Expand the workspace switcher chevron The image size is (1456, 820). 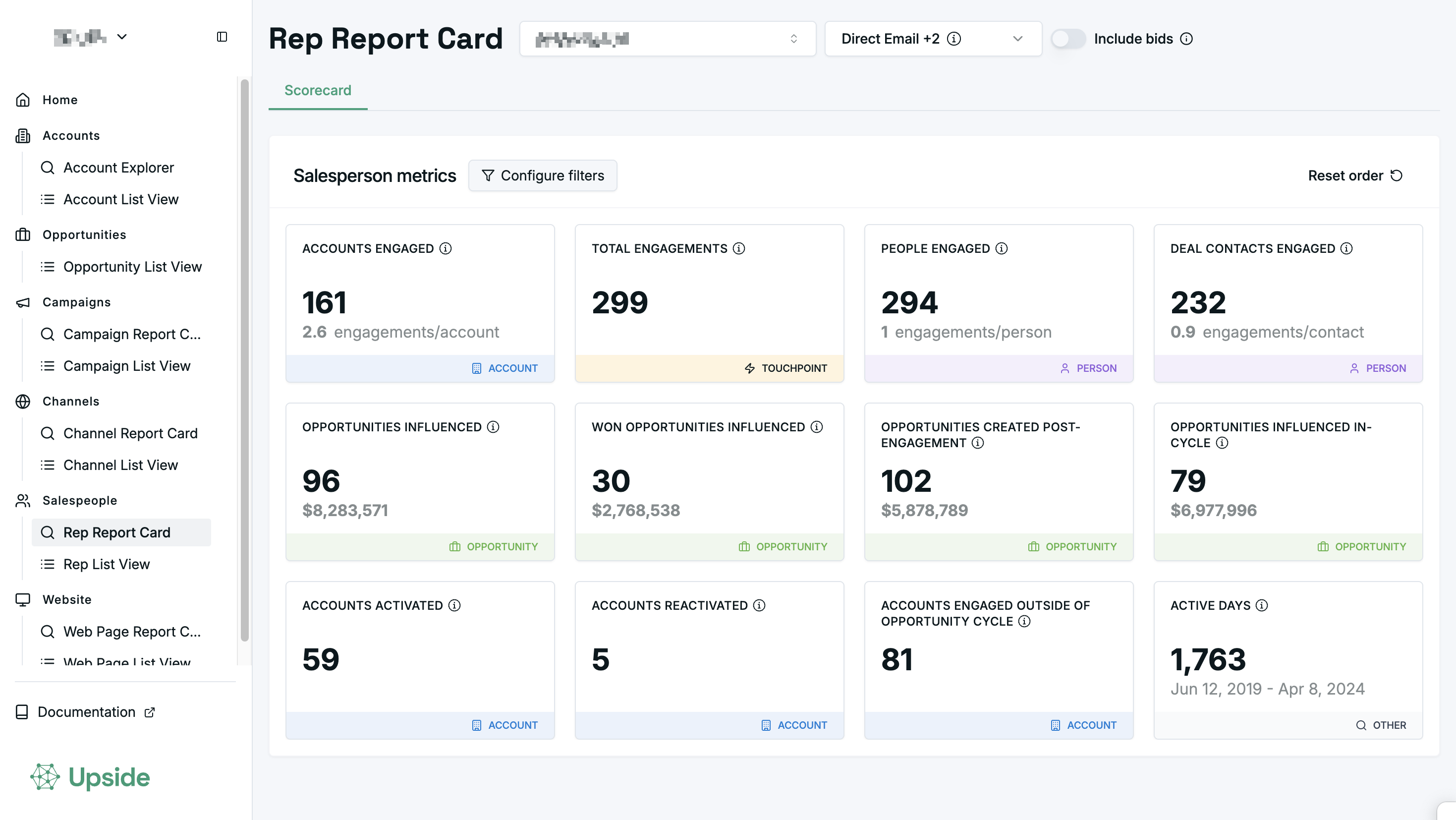[x=122, y=37]
